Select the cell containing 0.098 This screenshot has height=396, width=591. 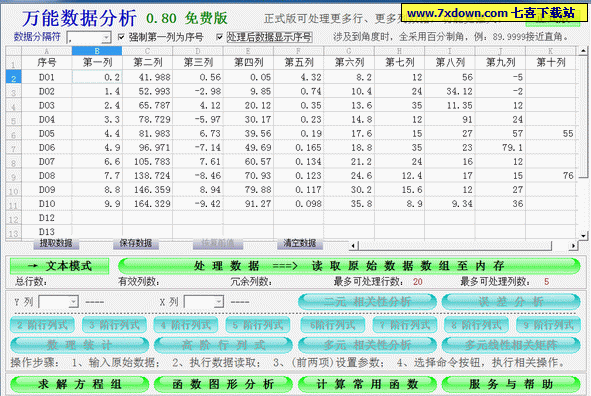coord(299,203)
